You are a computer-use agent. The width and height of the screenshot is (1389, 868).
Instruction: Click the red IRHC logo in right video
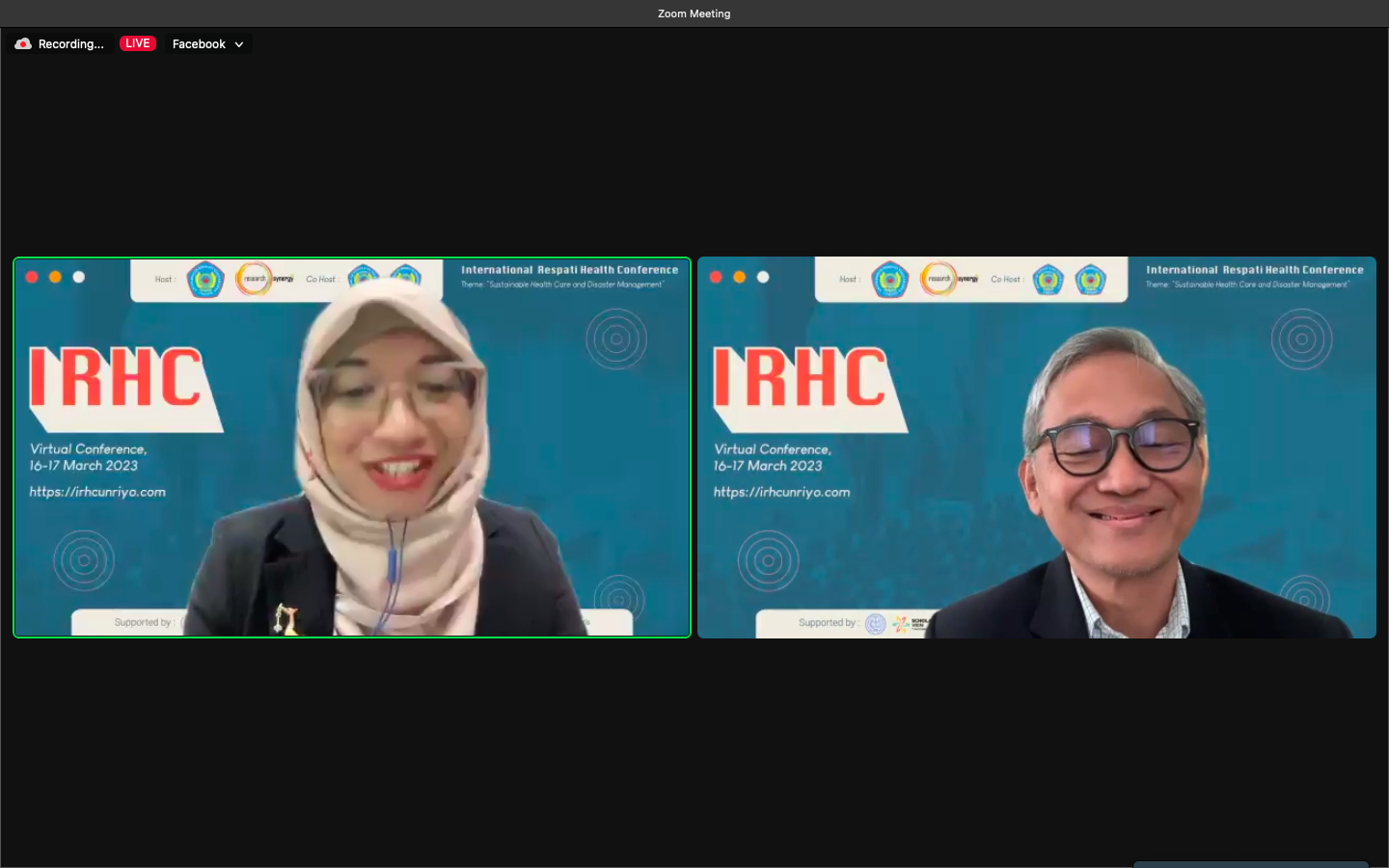[800, 378]
